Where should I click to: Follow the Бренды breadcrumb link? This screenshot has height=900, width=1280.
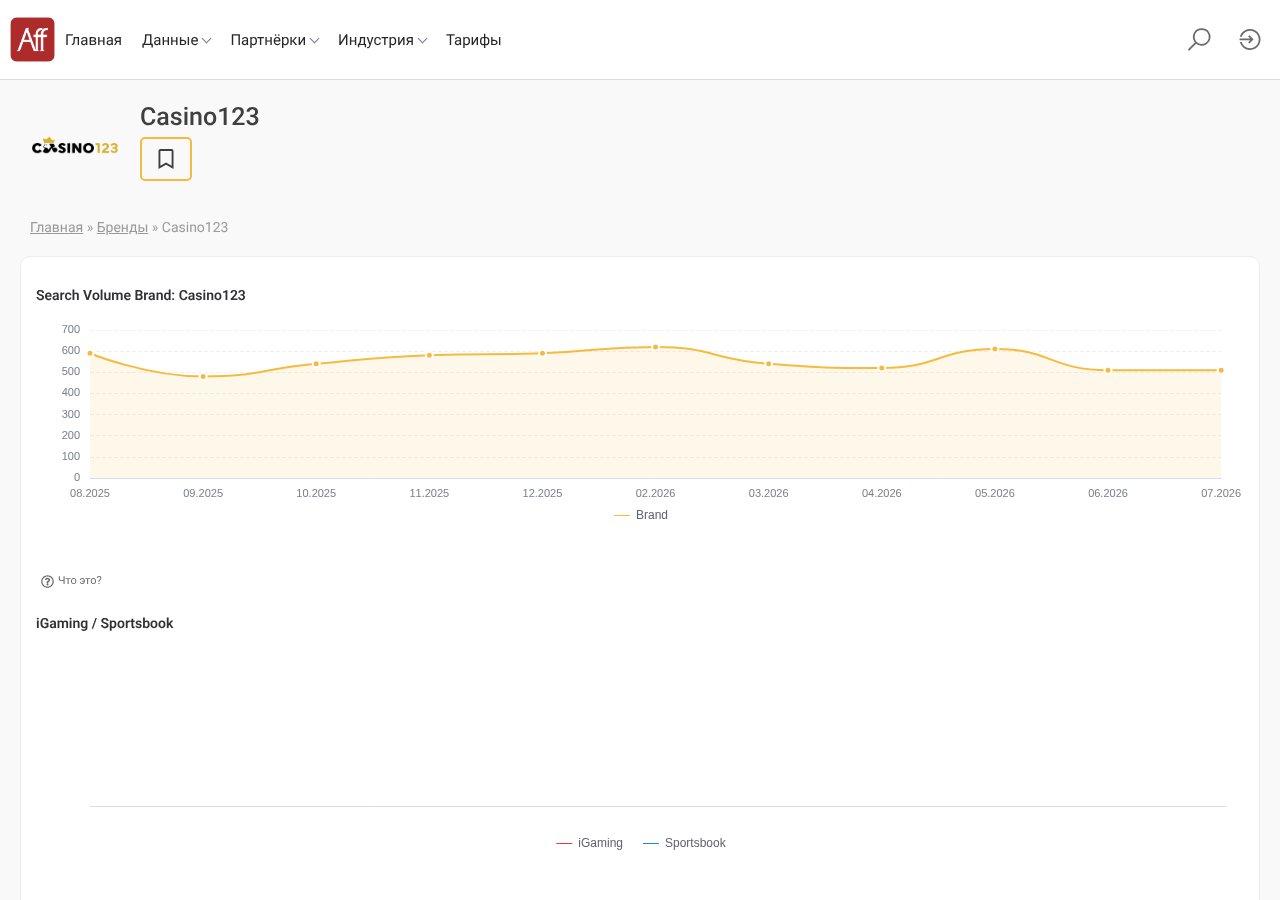[x=122, y=227]
